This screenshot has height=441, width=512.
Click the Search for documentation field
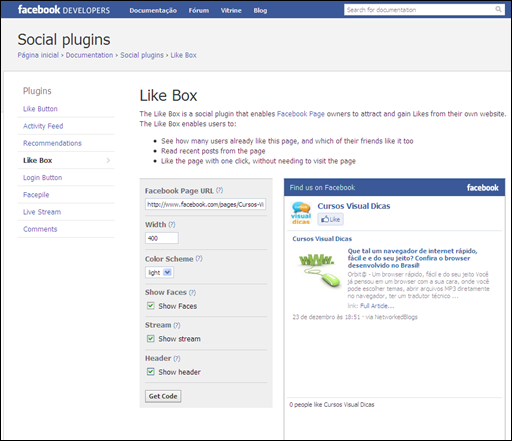(424, 10)
